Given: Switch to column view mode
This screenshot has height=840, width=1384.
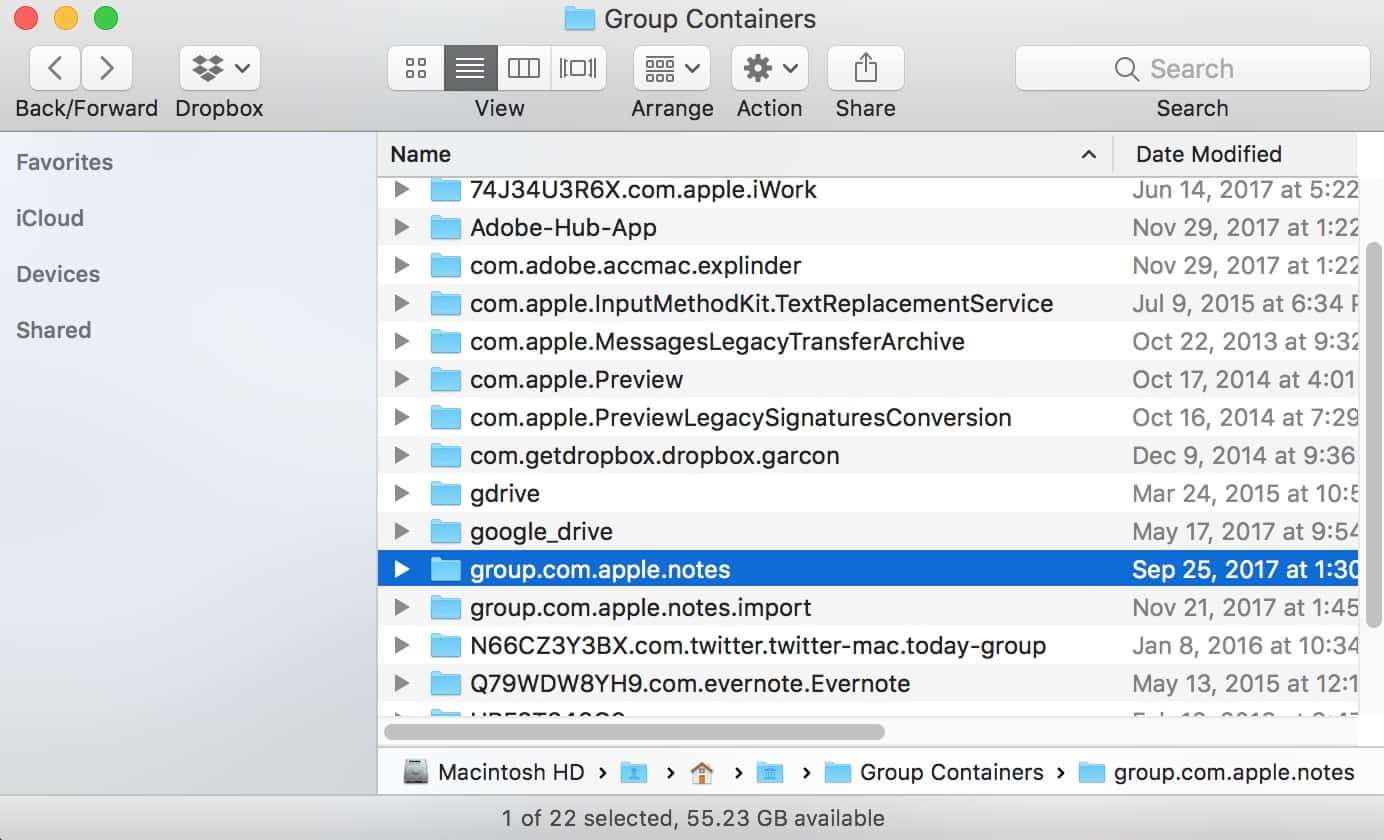Looking at the screenshot, I should click(524, 68).
